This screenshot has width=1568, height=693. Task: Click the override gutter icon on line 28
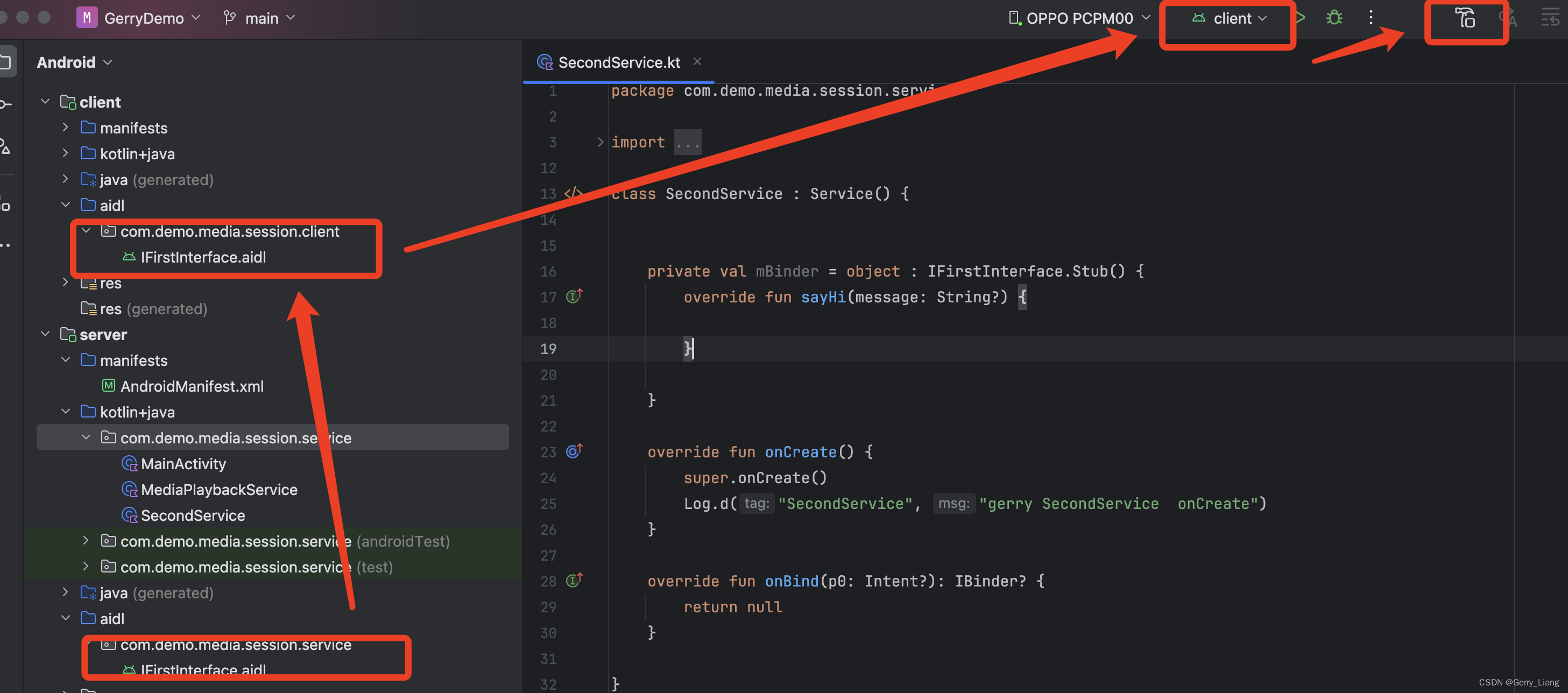574,581
